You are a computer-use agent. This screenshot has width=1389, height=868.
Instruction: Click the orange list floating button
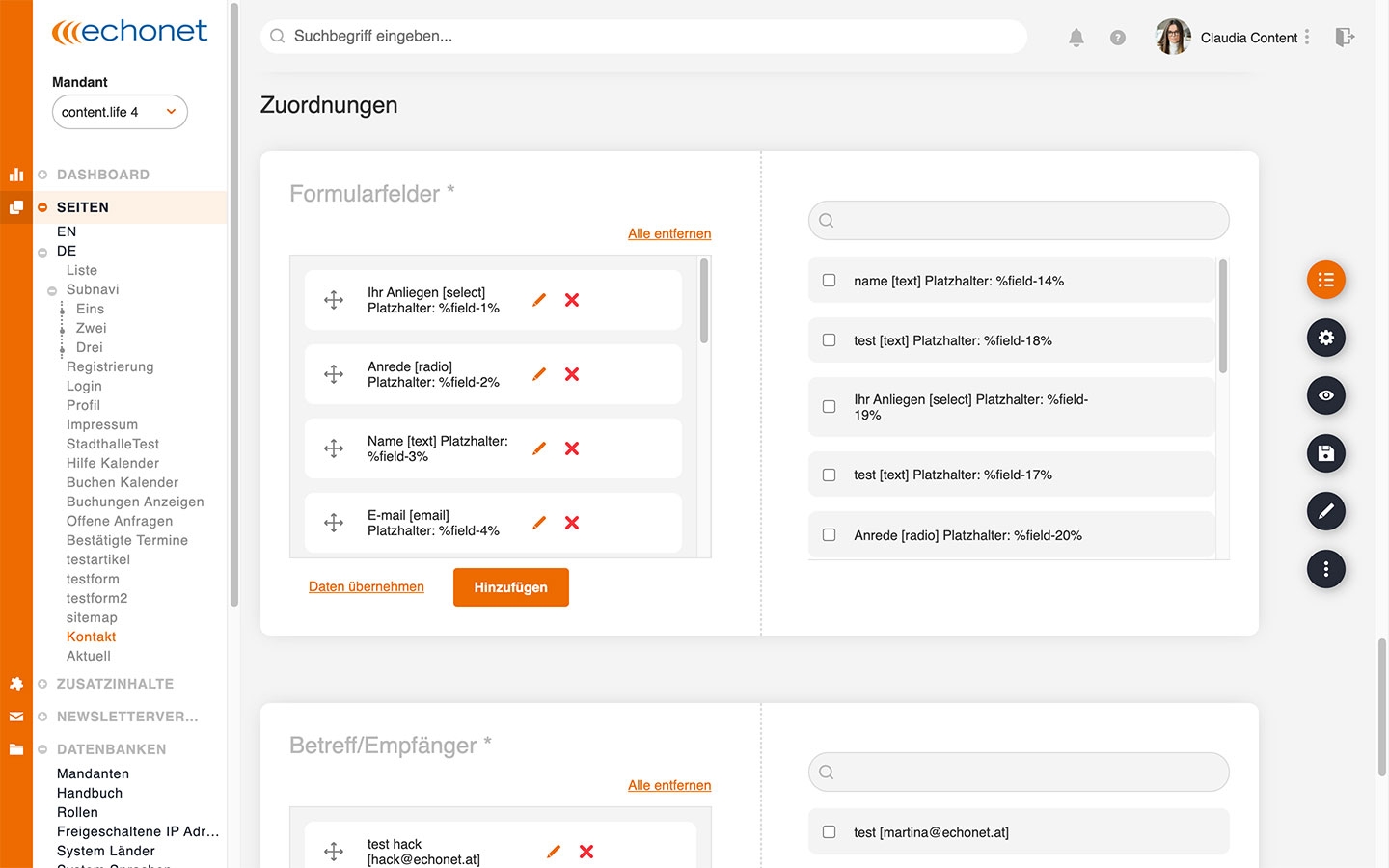(x=1326, y=280)
